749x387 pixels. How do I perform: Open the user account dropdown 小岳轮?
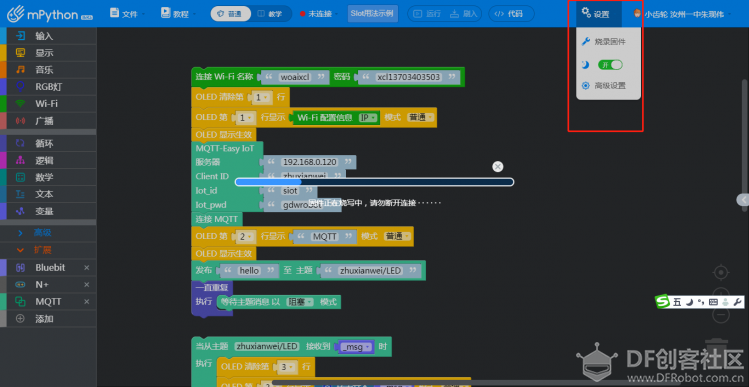tap(682, 14)
